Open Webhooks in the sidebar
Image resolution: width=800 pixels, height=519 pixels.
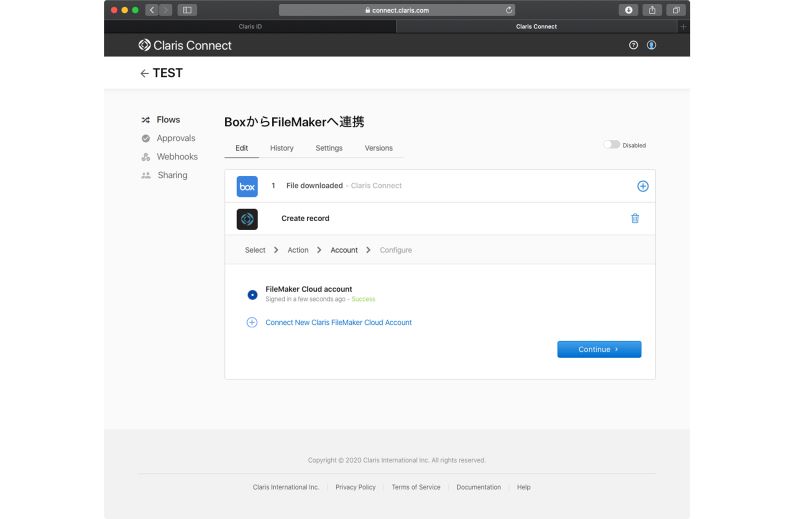tap(177, 157)
